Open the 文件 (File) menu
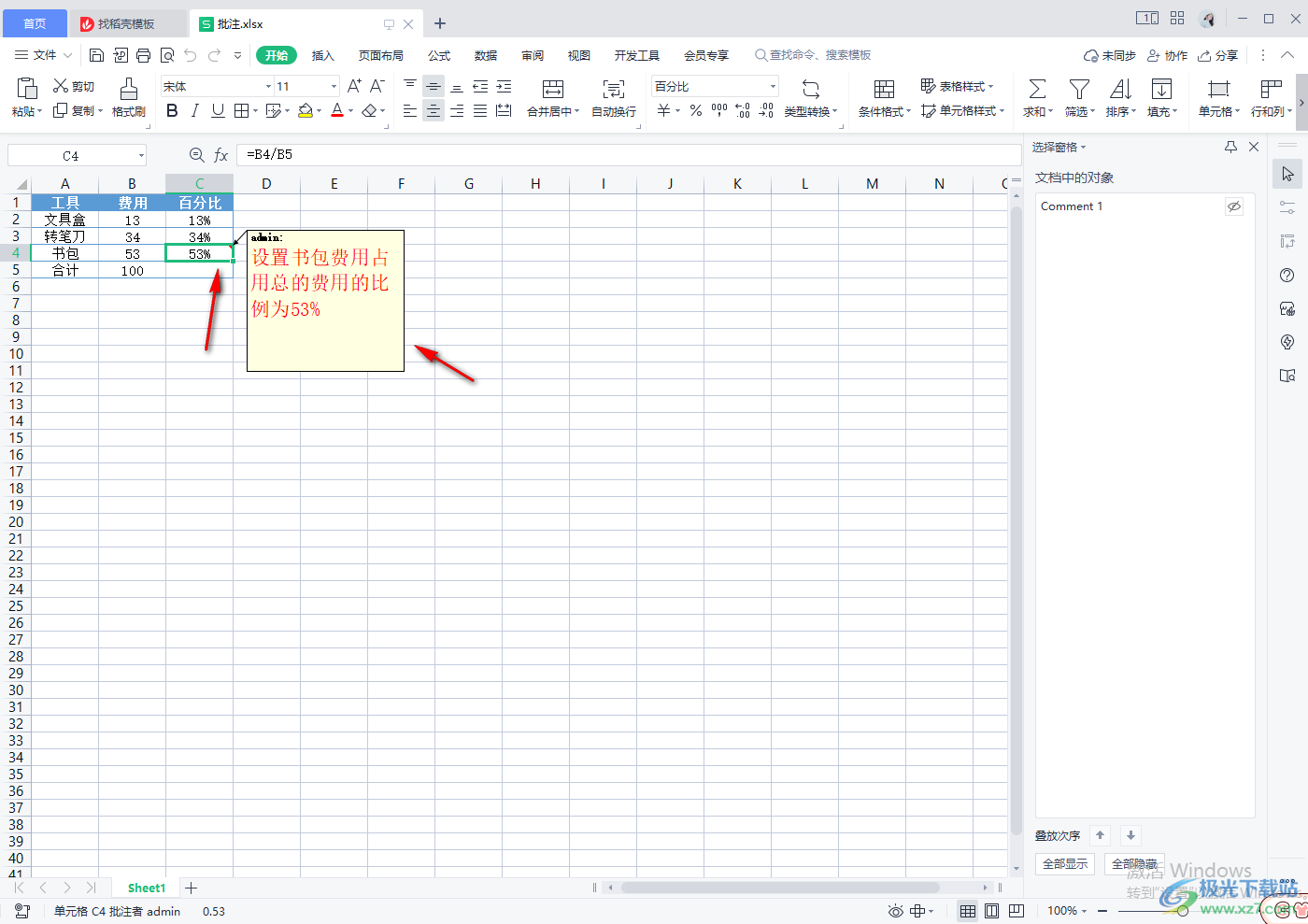 click(x=44, y=55)
